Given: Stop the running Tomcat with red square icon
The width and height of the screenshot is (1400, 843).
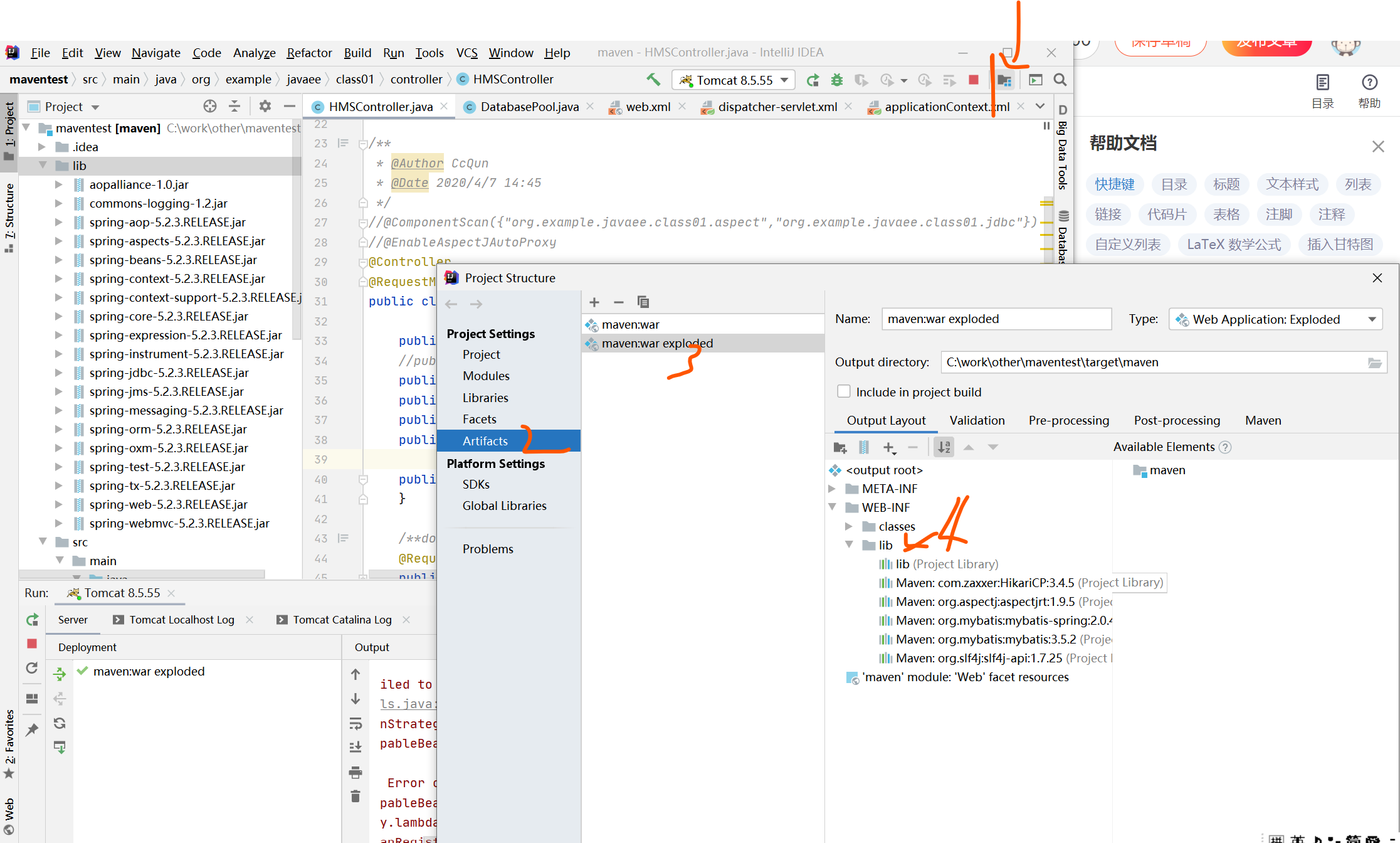Looking at the screenshot, I should [x=973, y=80].
